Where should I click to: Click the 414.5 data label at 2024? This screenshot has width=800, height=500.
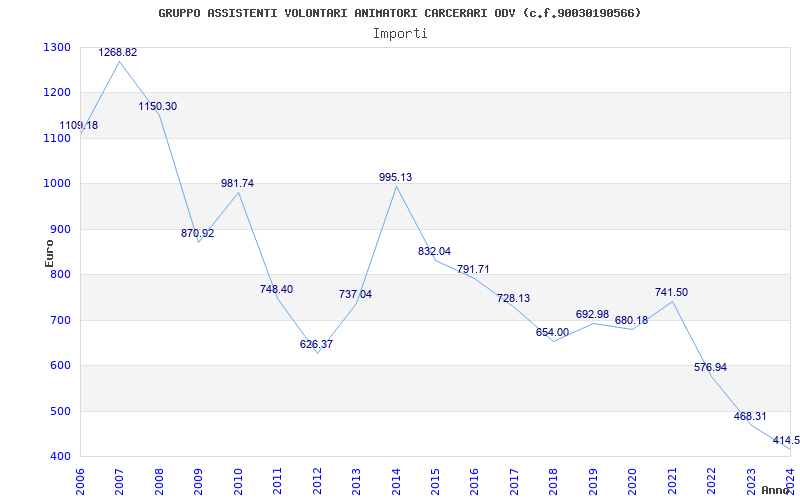pyautogui.click(x=786, y=441)
